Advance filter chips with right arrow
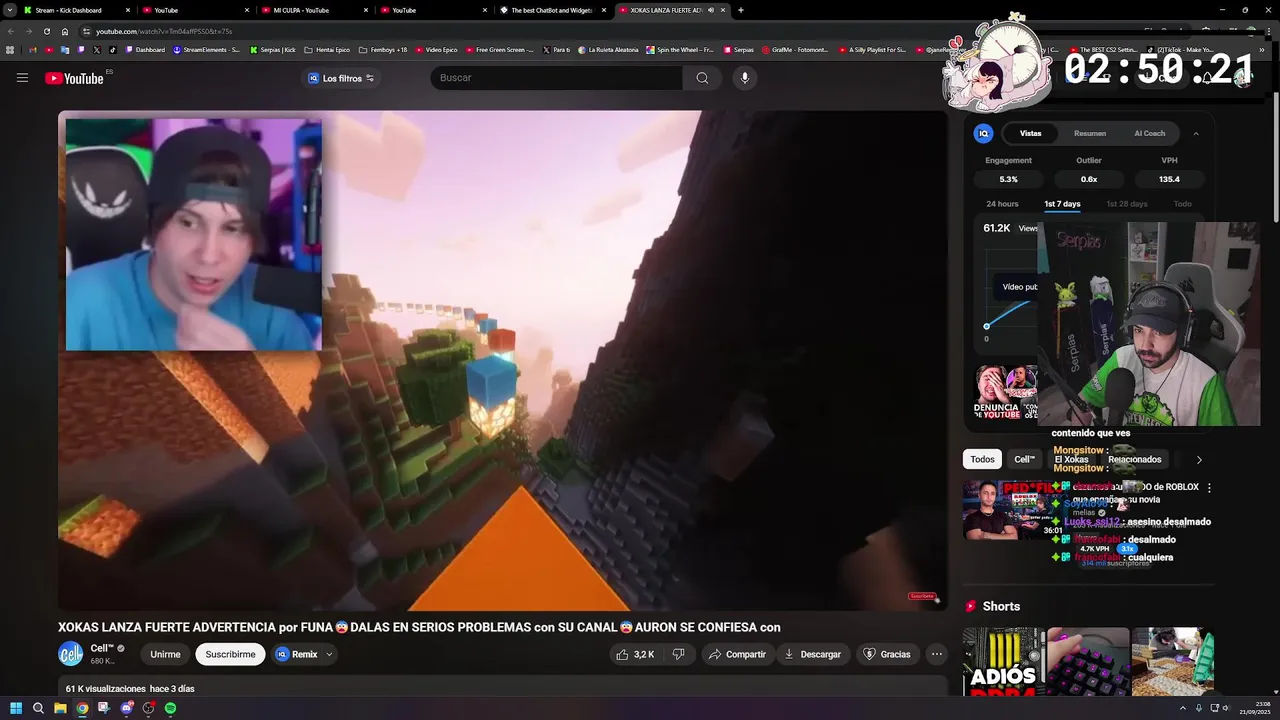 click(x=1199, y=460)
